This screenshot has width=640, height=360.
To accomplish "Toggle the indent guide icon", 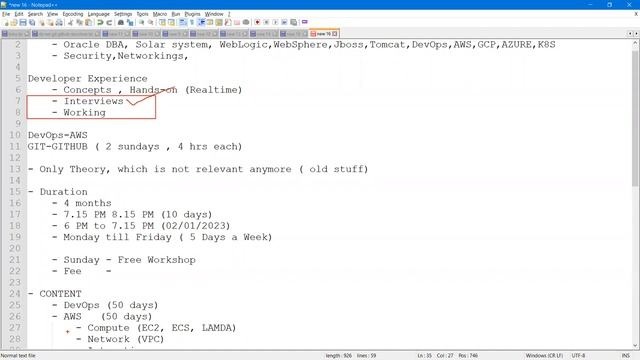I will pos(201,22).
